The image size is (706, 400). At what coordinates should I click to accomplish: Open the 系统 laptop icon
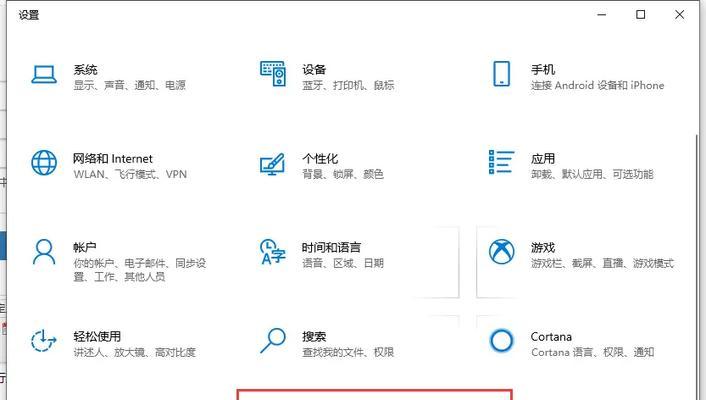44,74
